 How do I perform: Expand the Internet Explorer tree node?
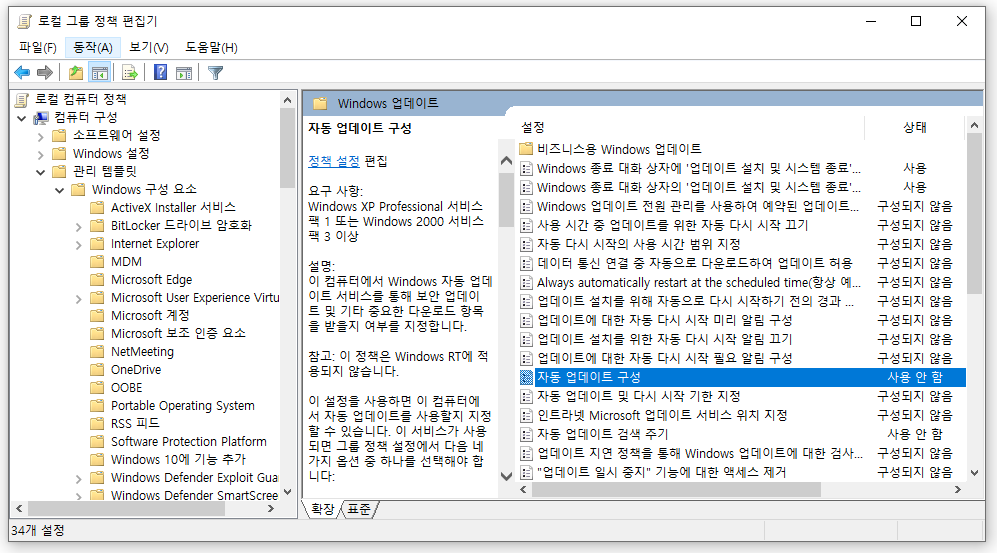(78, 245)
